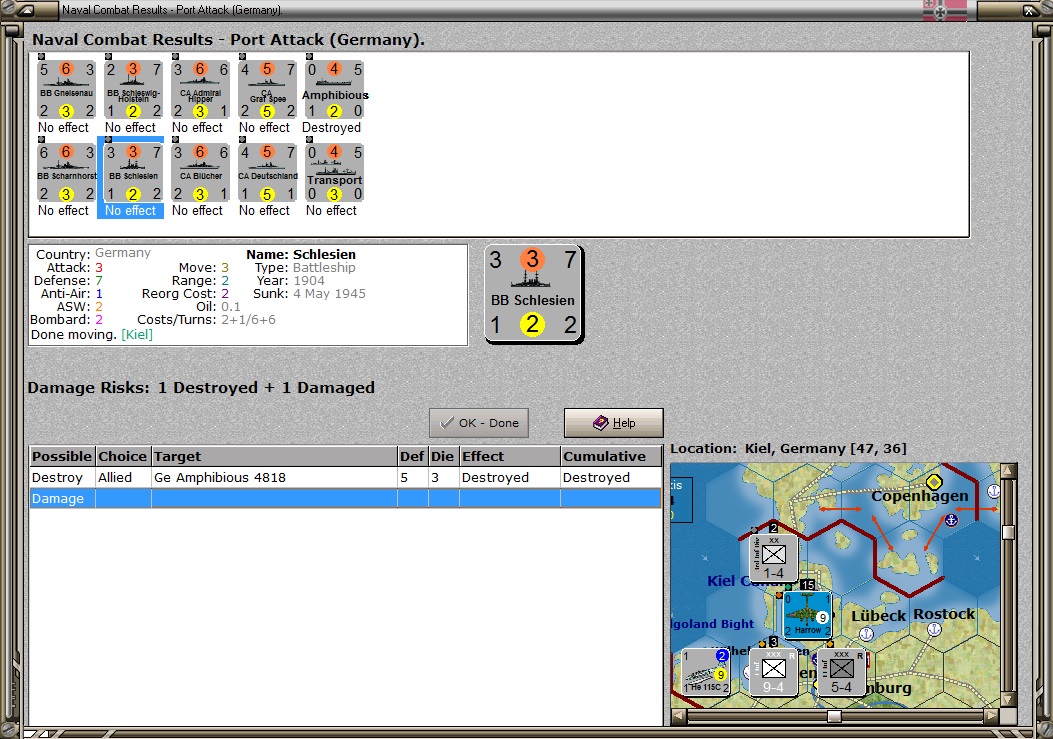Screen dimensions: 1053x739
Task: Click the [Kiel] location link text
Action: click(x=137, y=335)
